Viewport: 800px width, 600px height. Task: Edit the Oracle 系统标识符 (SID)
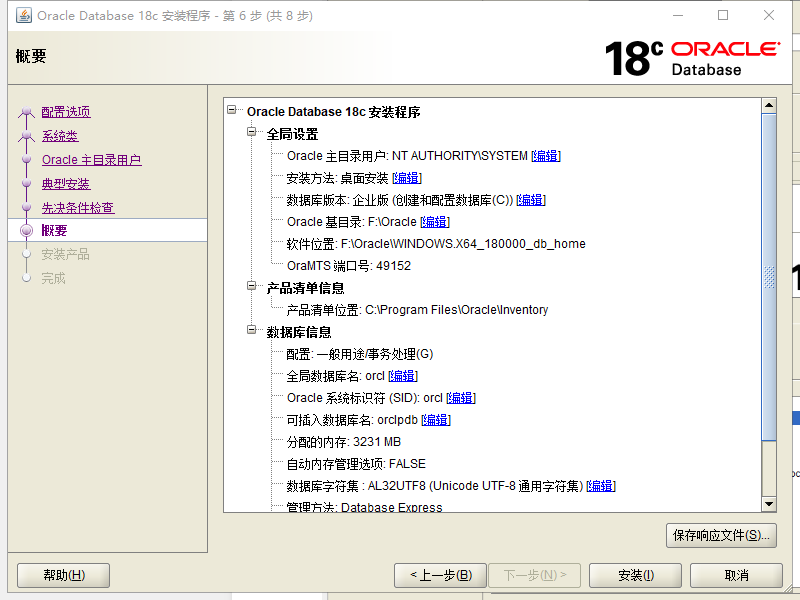tap(461, 398)
